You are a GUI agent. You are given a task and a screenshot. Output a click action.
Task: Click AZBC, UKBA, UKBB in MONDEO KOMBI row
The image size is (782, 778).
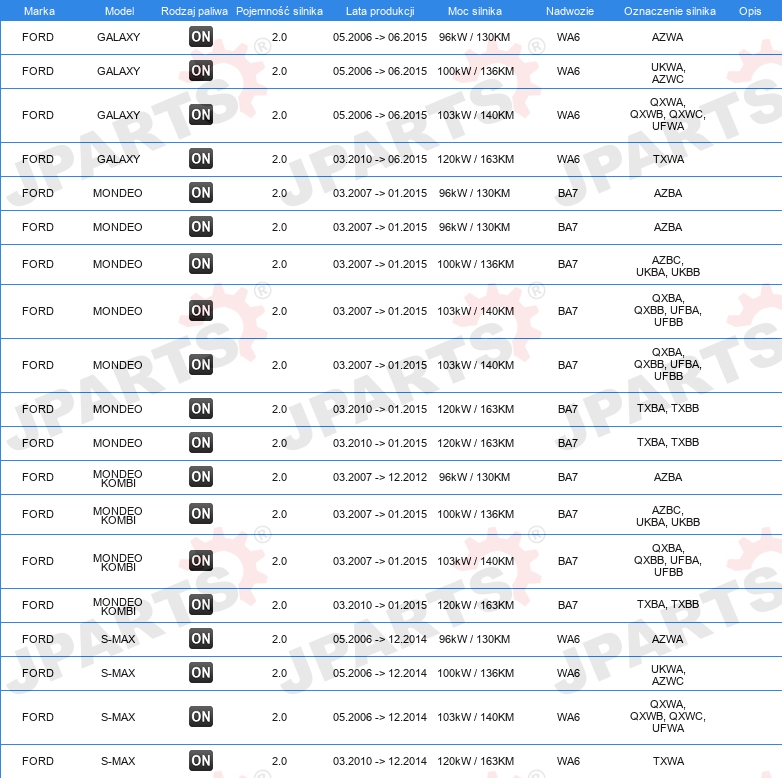(668, 516)
